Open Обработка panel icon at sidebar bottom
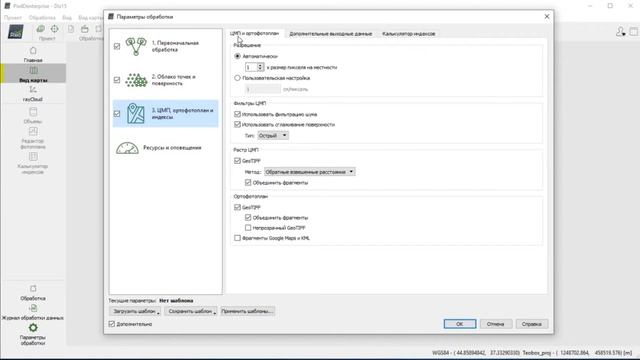This screenshot has height=360, width=640. 33,289
